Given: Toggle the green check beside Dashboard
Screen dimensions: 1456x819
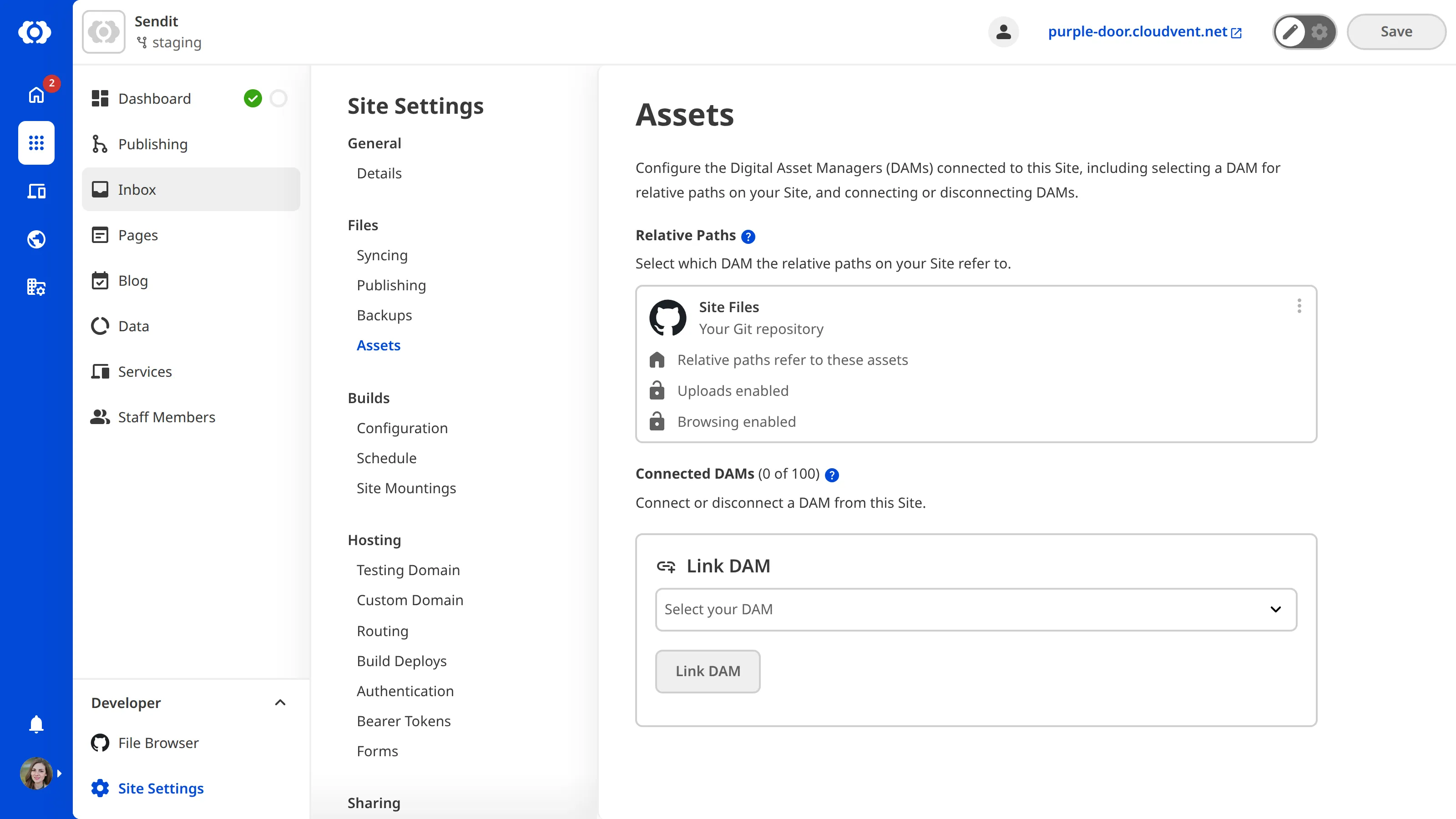Looking at the screenshot, I should click(x=253, y=98).
